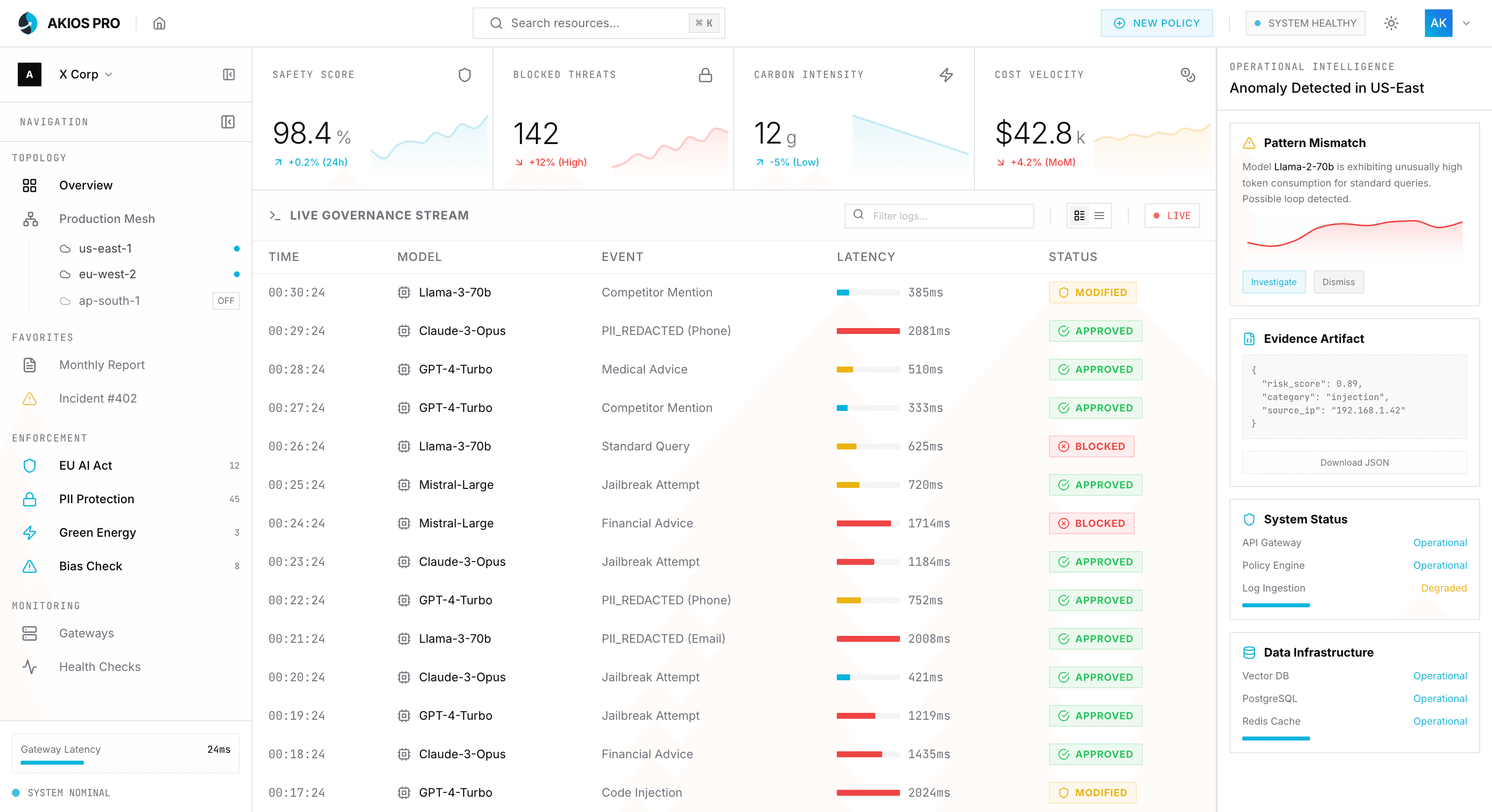
Task: Select the theme toggle sun icon in header
Action: (1391, 23)
